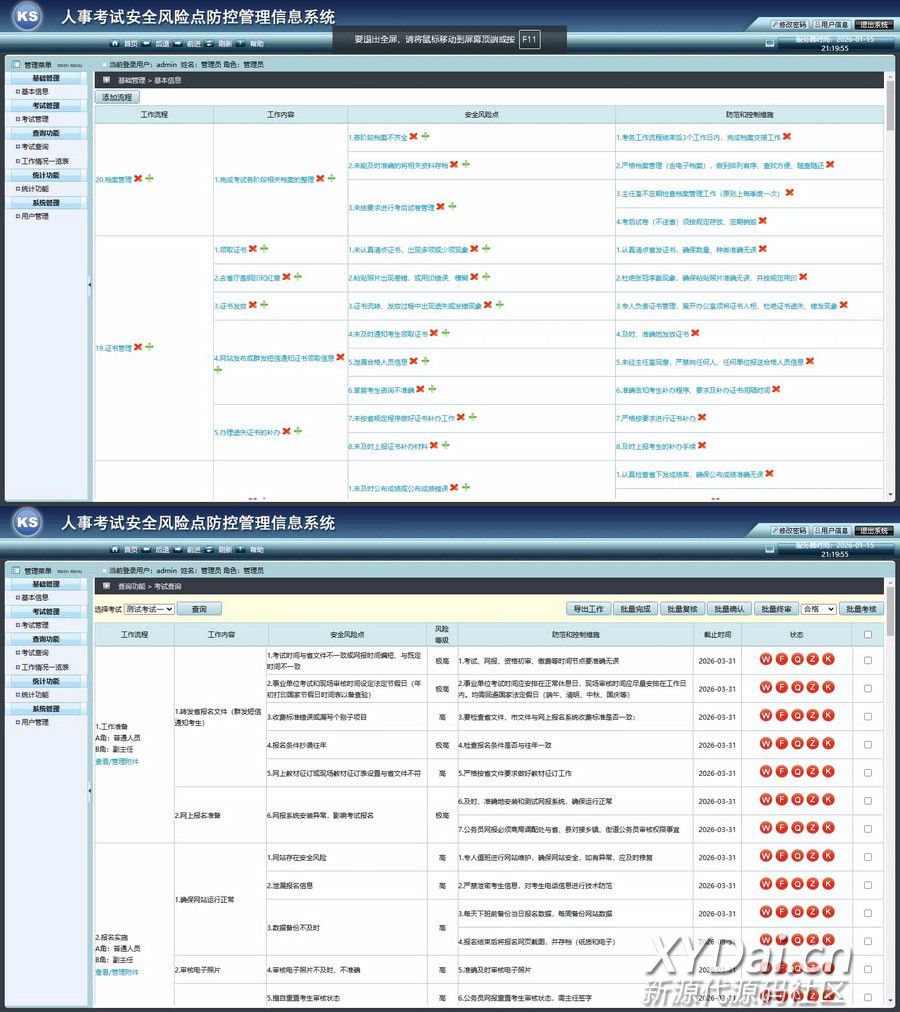The width and height of the screenshot is (900, 1012).
Task: Collapse the 基础管理 section under 添加流程 page
Action: pyautogui.click(x=46, y=78)
